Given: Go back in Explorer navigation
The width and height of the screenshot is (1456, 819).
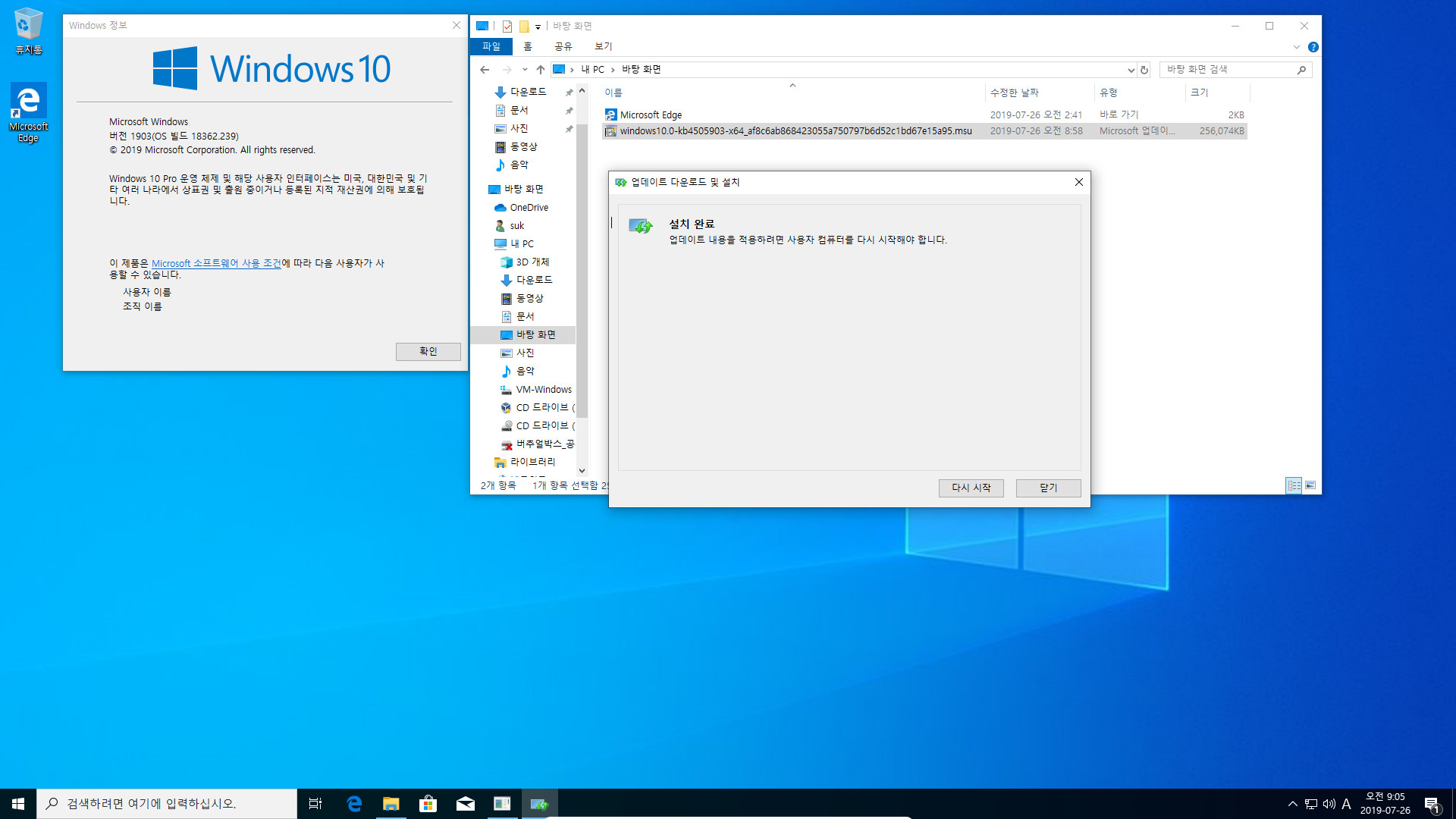Looking at the screenshot, I should 485,69.
